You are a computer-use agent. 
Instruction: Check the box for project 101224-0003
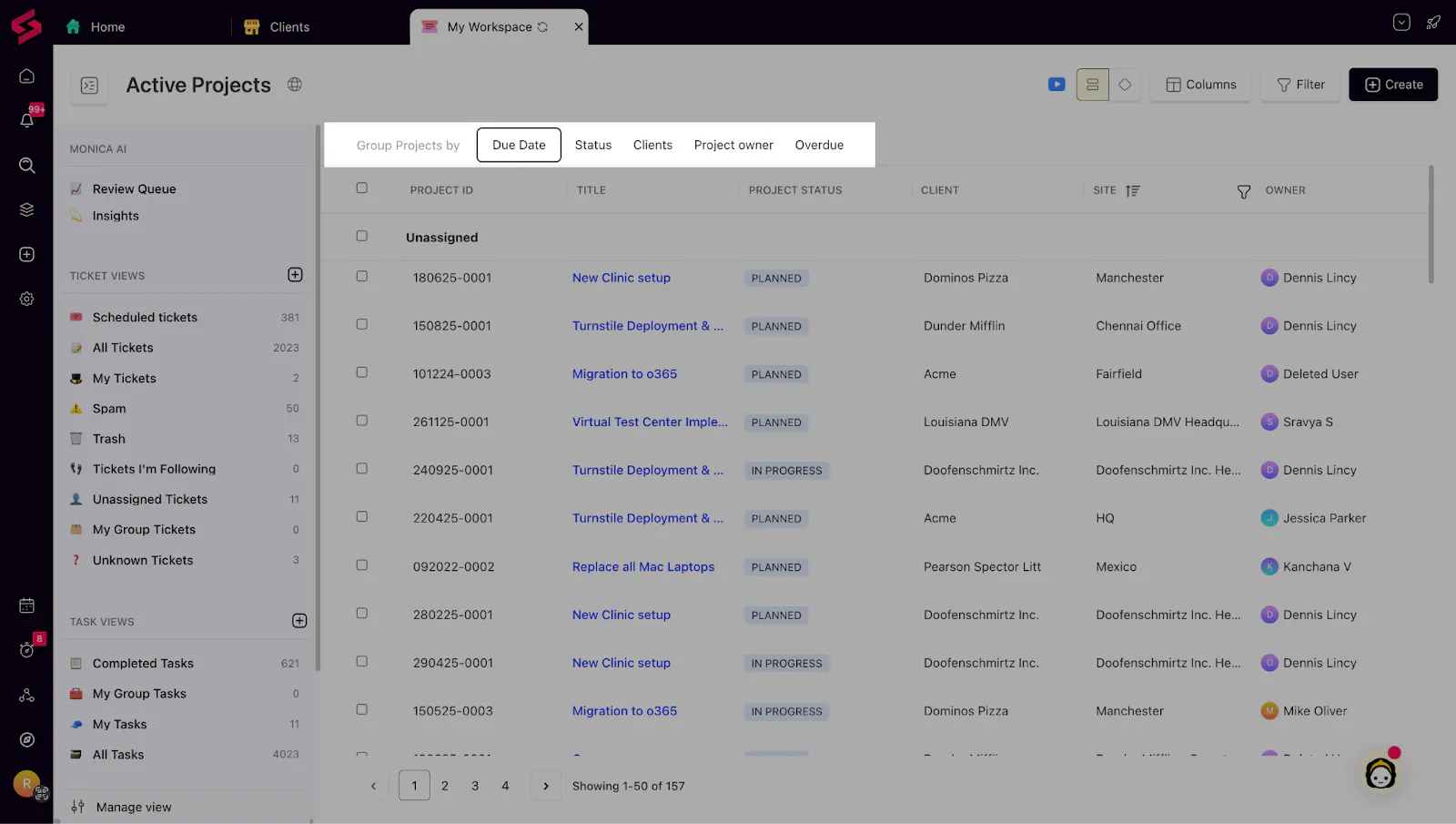pos(362,372)
